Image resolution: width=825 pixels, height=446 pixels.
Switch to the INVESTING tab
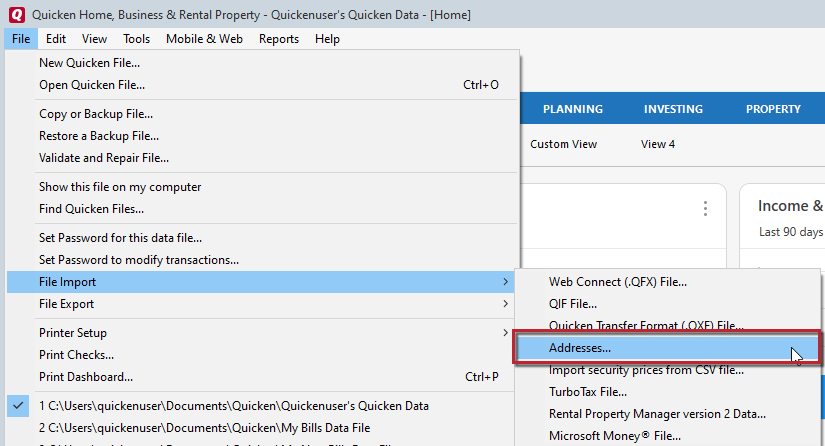pos(673,109)
